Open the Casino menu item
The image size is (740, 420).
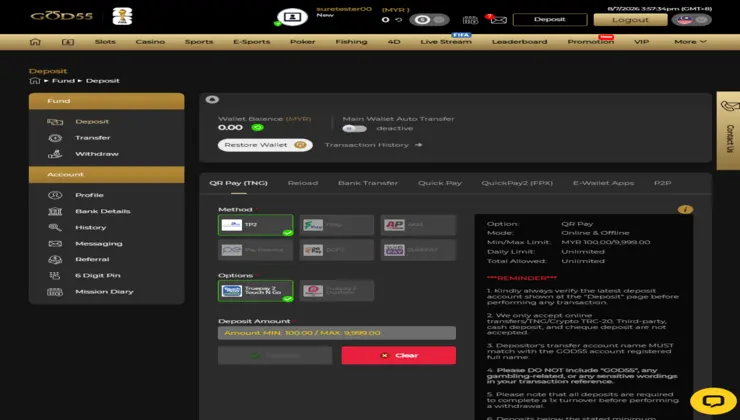[x=150, y=42]
